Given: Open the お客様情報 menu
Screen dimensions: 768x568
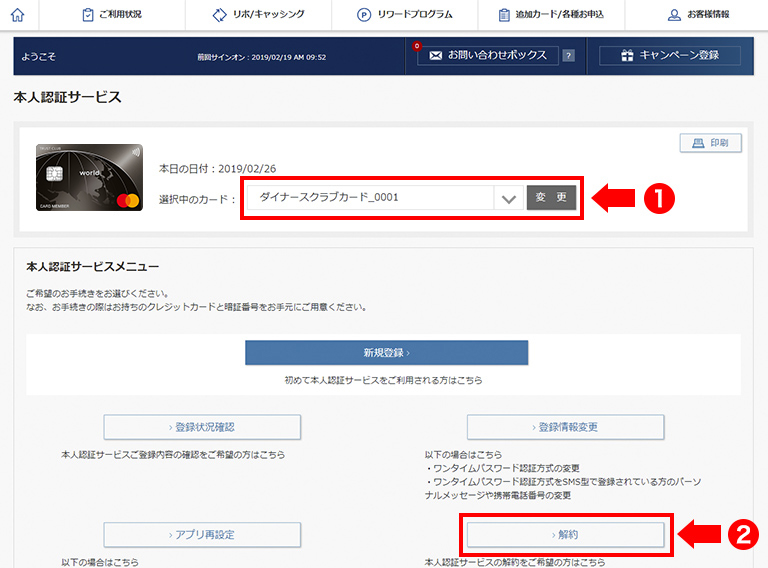Looking at the screenshot, I should click(x=697, y=15).
